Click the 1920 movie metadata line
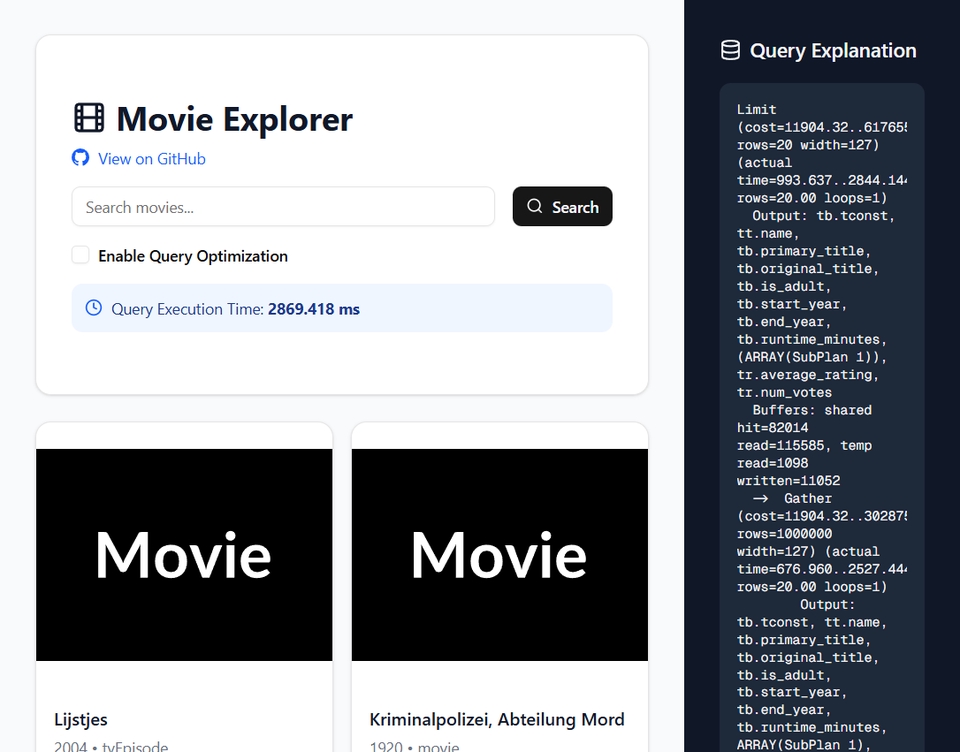The height and width of the screenshot is (752, 960). tap(414, 746)
